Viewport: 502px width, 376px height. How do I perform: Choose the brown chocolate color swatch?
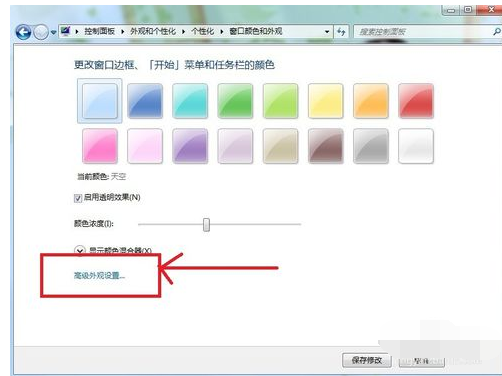point(326,146)
